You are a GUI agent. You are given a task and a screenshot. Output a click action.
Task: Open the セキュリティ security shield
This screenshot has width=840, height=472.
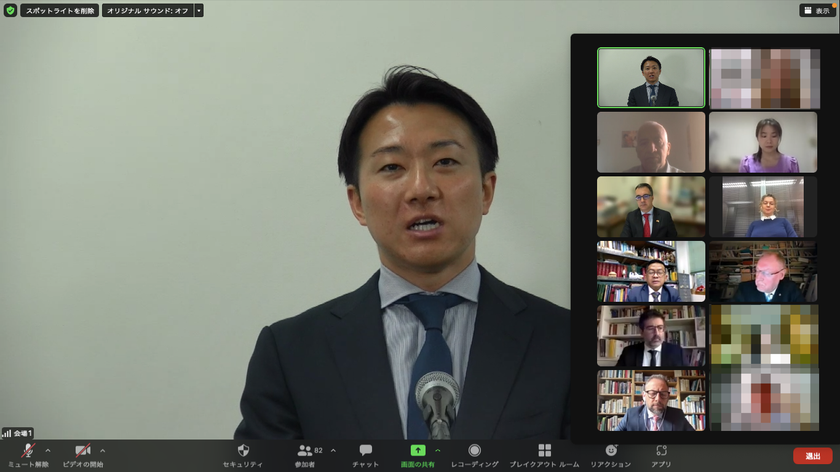click(x=243, y=455)
